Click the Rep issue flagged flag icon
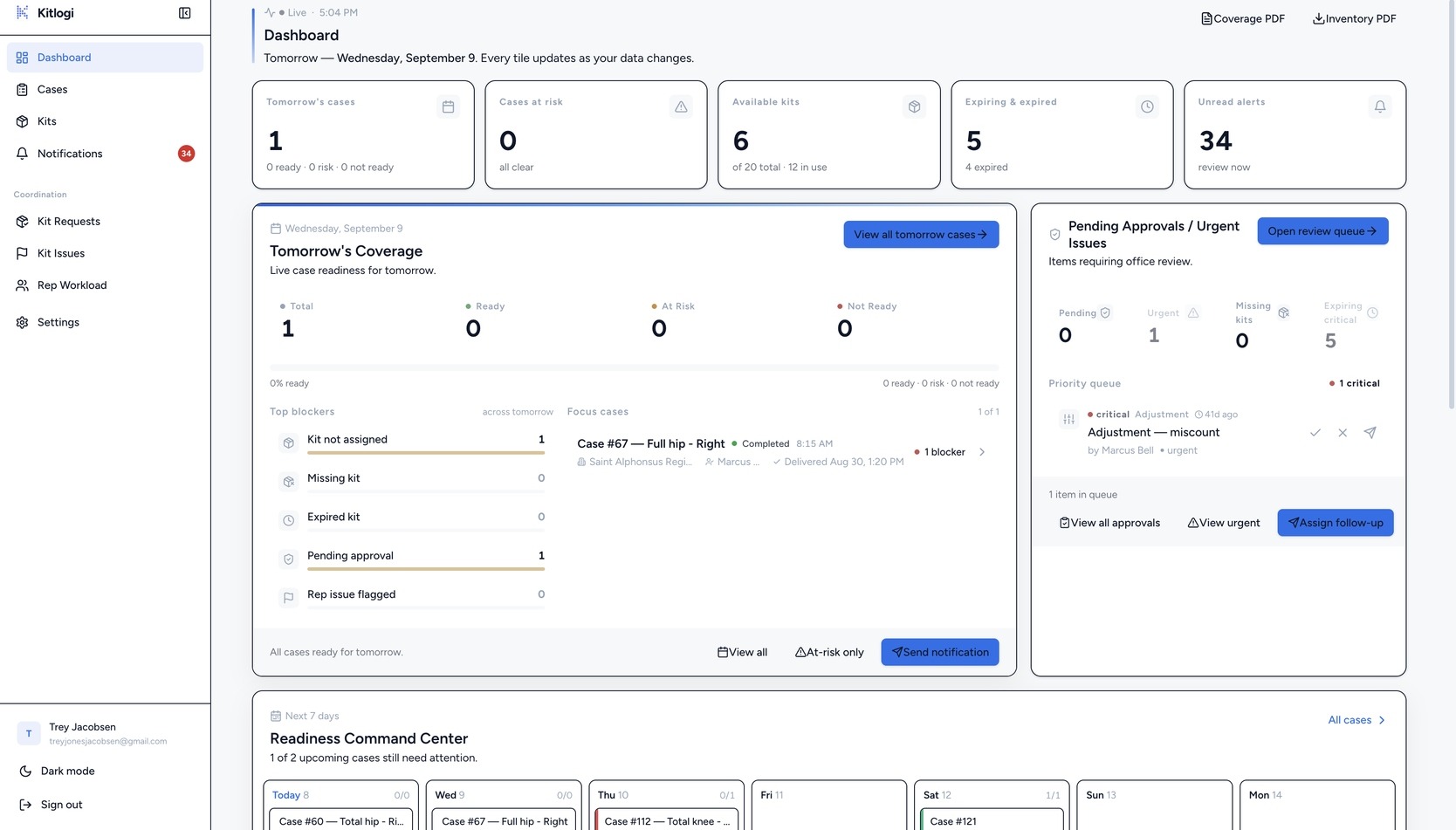The width and height of the screenshot is (1456, 830). tap(288, 598)
